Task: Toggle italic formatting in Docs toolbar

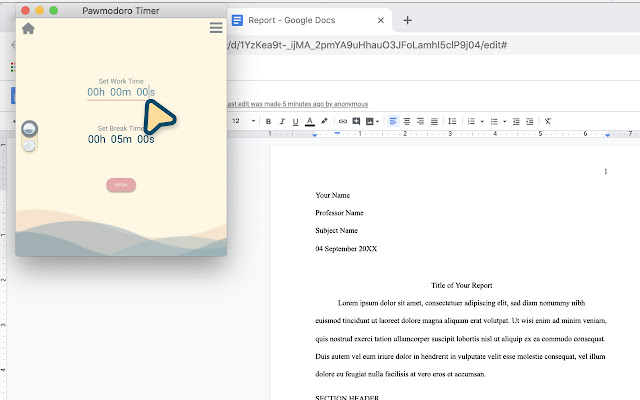Action: (282, 121)
